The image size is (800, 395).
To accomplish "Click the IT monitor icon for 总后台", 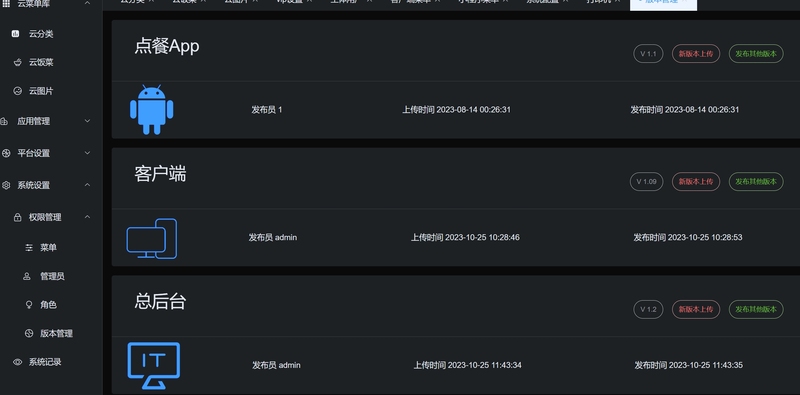I will pyautogui.click(x=154, y=366).
